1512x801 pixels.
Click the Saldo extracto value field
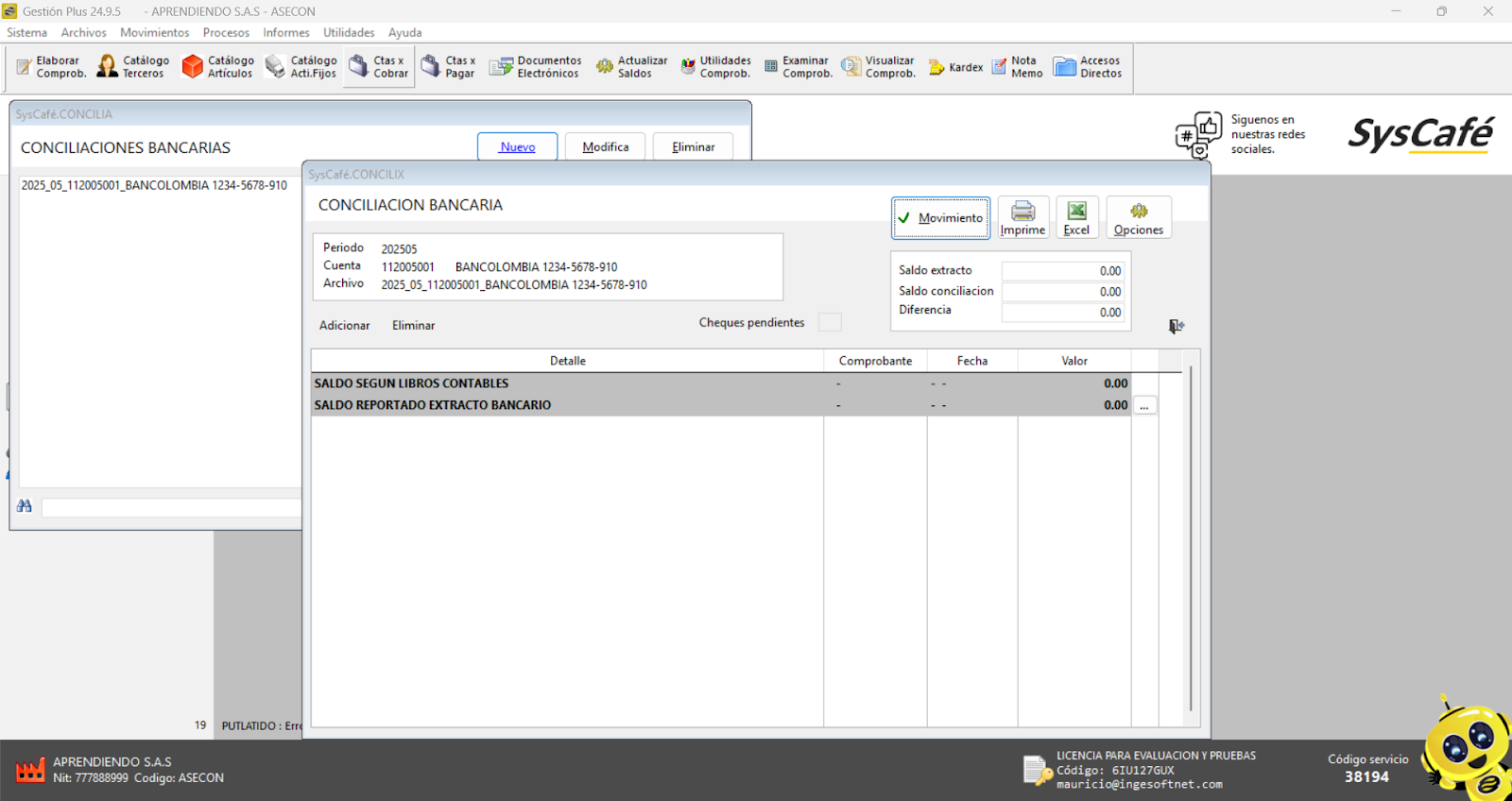(1062, 271)
